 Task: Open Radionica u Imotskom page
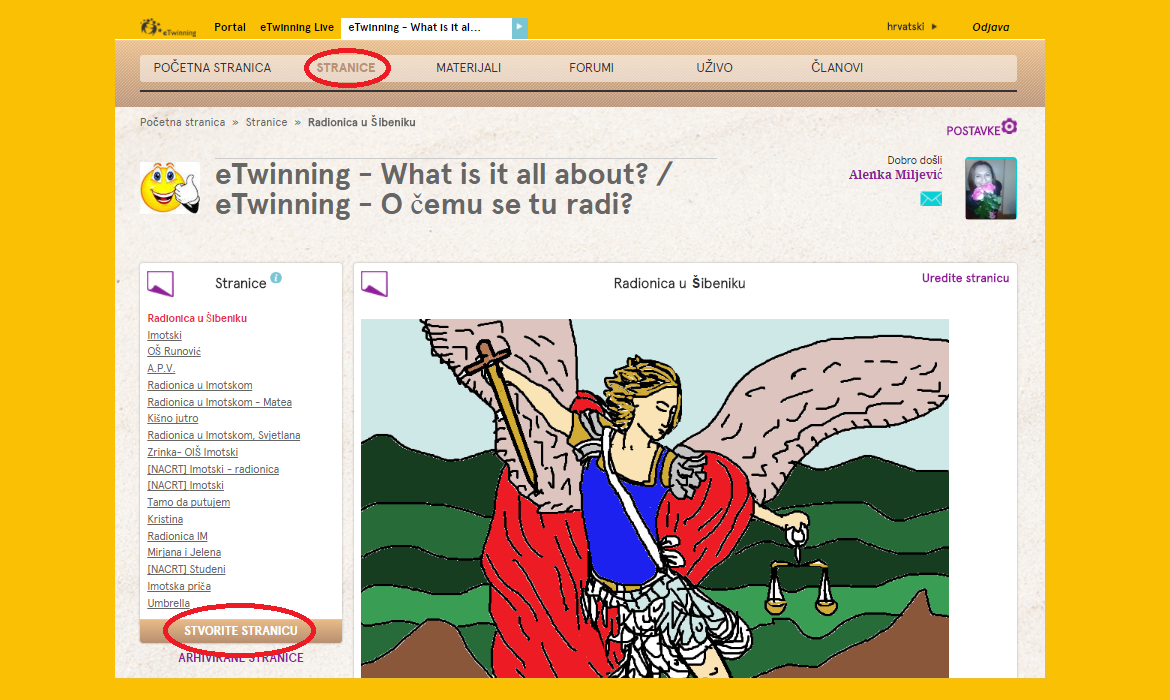(199, 385)
